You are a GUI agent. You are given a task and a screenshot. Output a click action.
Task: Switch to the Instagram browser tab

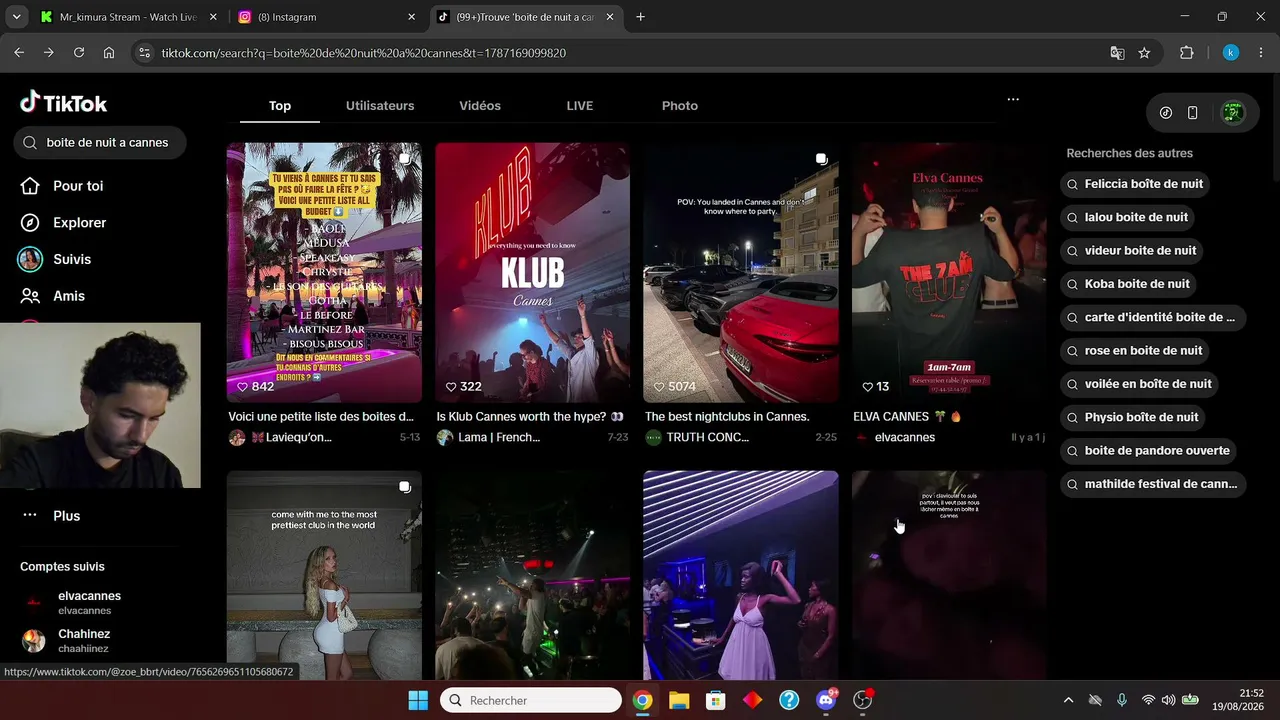tap(327, 17)
